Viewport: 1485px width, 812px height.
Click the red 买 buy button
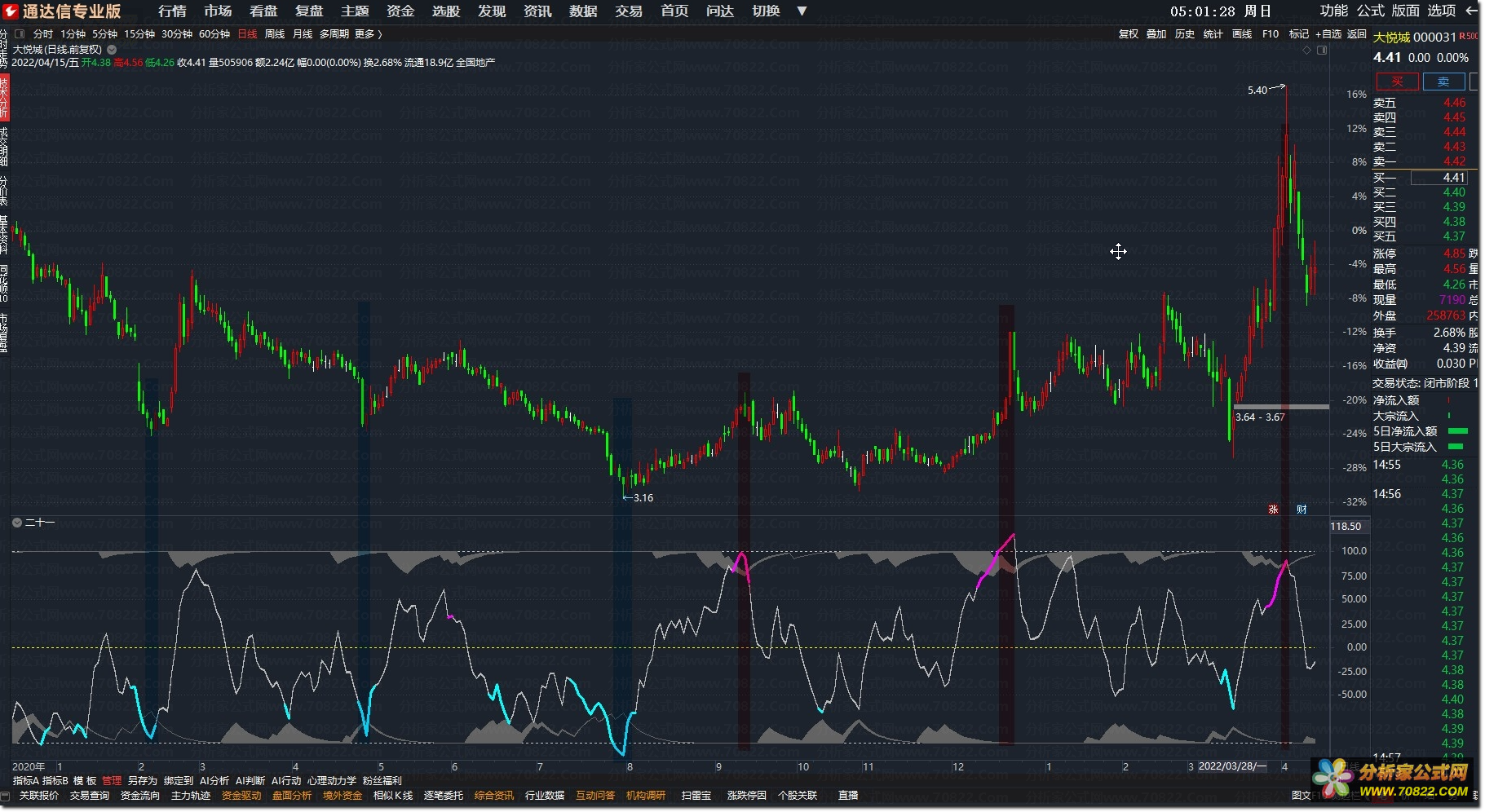click(1397, 82)
